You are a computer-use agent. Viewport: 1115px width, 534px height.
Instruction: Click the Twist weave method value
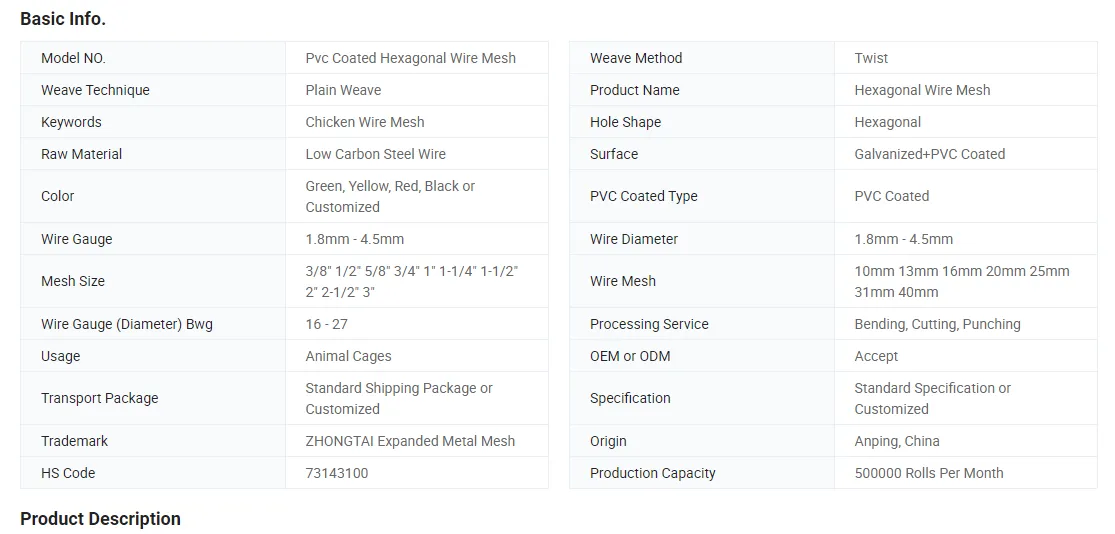pos(871,58)
